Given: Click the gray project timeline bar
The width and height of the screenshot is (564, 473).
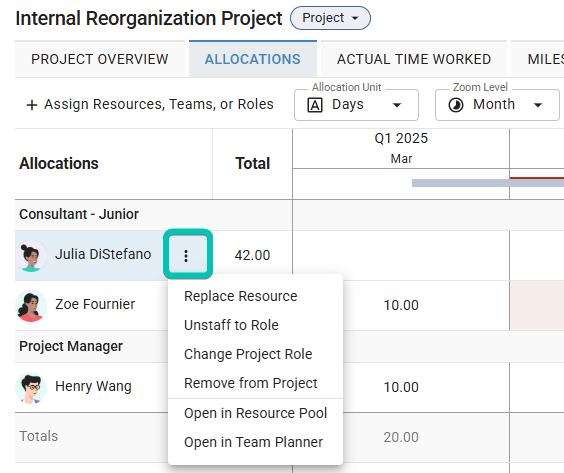Looking at the screenshot, I should point(488,183).
